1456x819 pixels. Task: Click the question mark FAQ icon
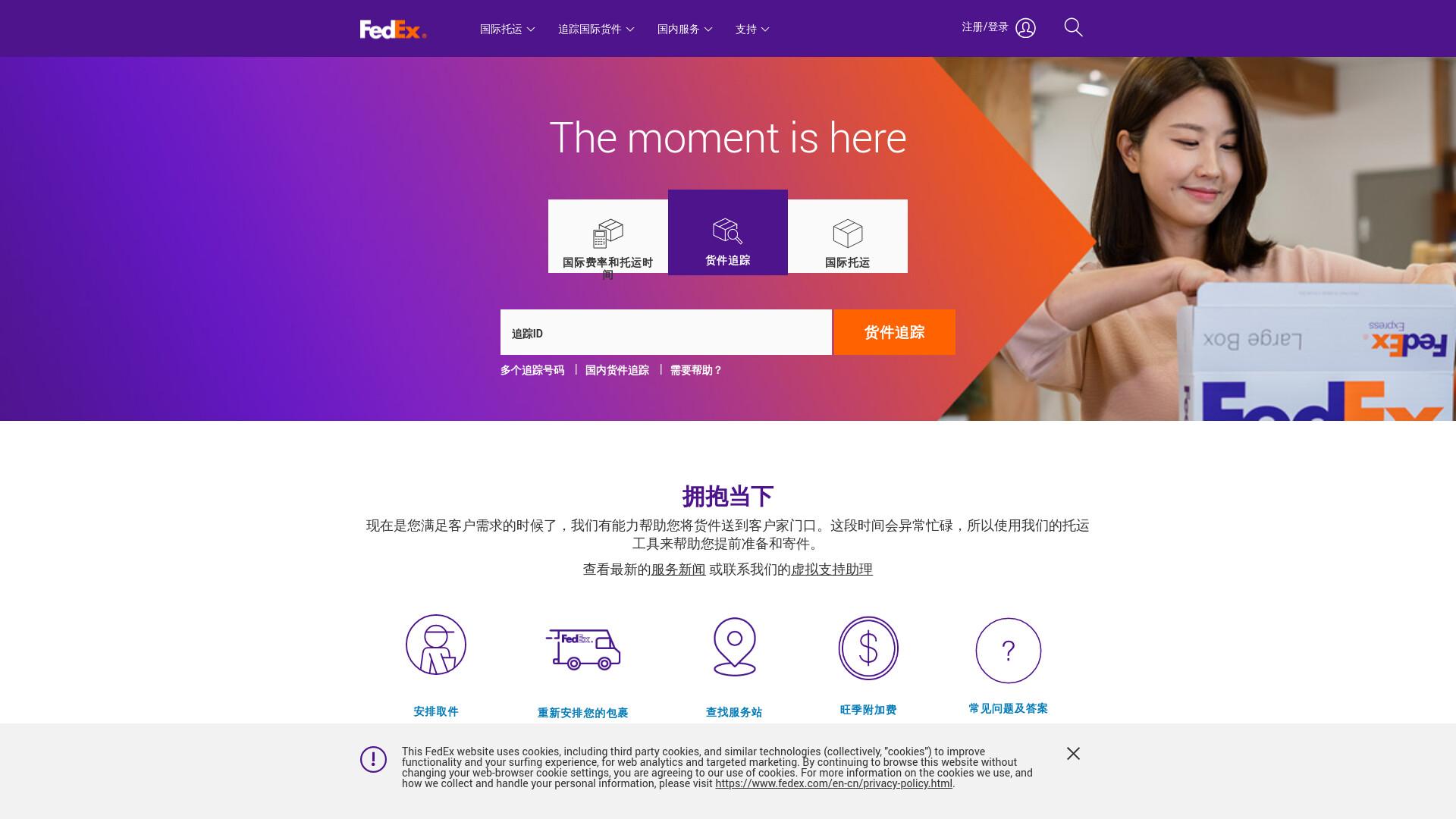point(1008,651)
